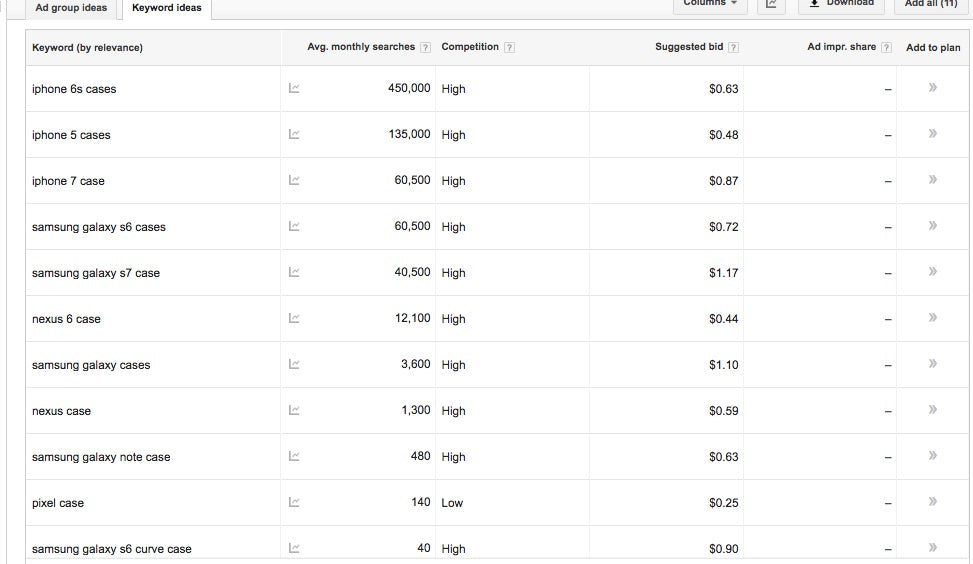Select the iphone 7 case keyword
This screenshot has width=973, height=564.
(x=68, y=181)
